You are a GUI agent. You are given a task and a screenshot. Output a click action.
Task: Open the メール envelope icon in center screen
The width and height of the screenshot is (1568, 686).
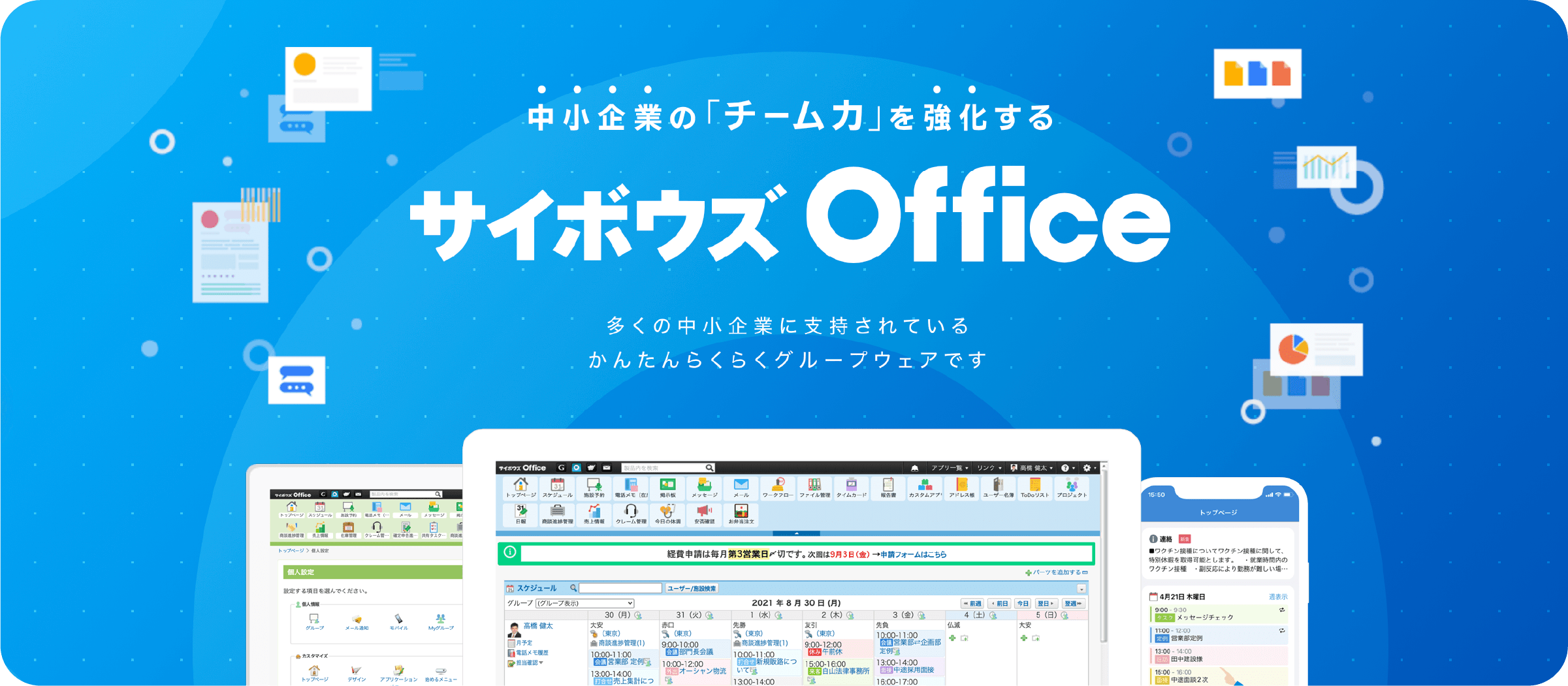point(741,488)
